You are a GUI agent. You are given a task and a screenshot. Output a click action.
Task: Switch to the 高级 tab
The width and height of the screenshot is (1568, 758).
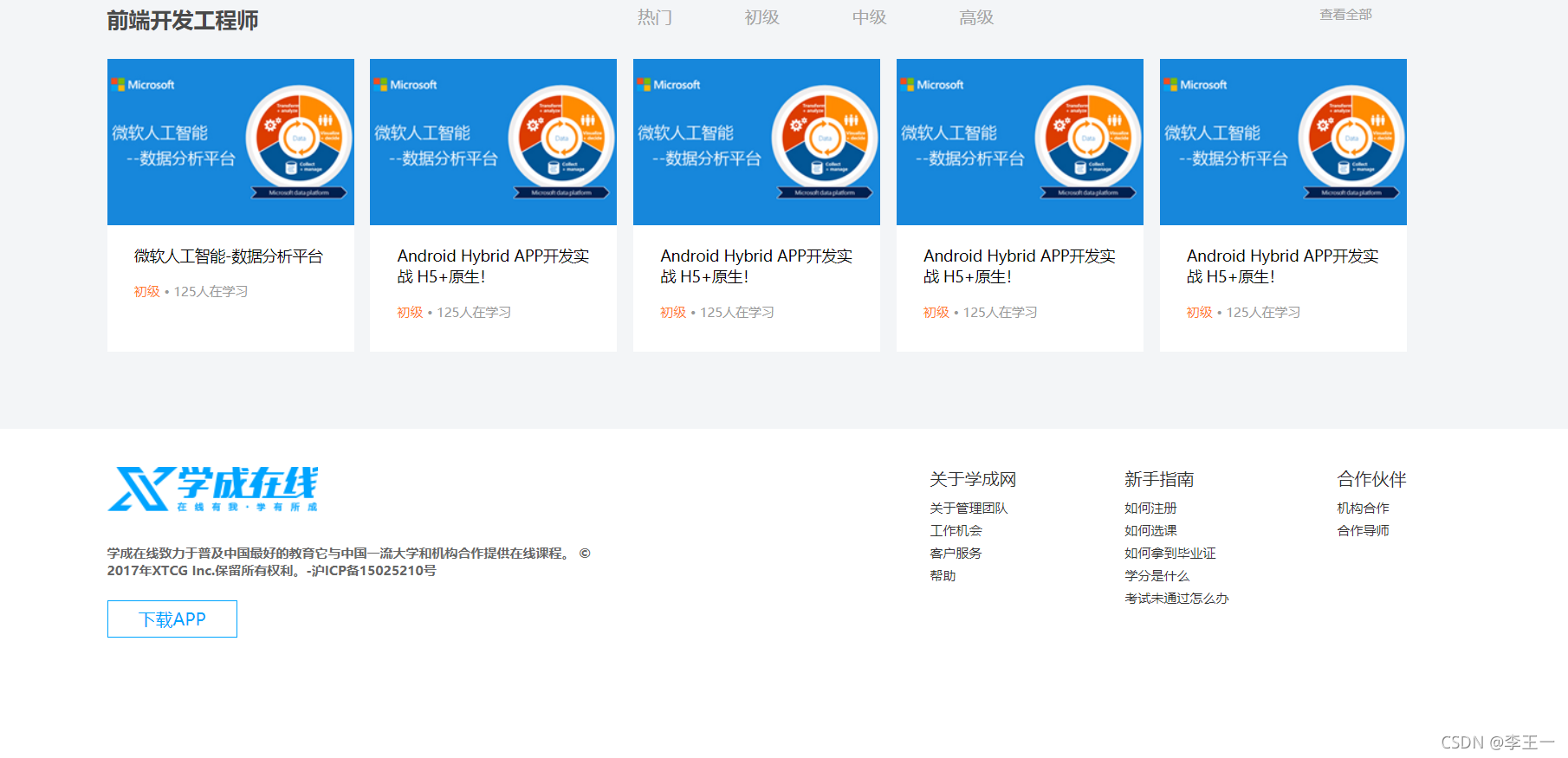976,17
